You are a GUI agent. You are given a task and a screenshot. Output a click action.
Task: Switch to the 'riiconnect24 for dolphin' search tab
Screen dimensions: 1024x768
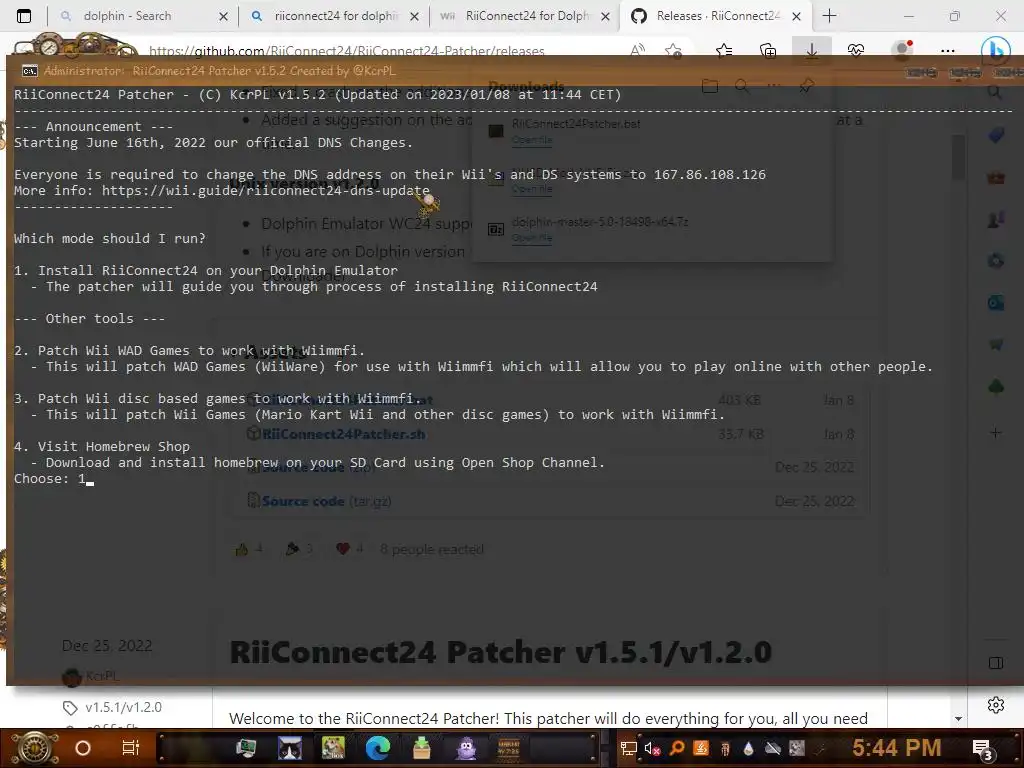[336, 16]
